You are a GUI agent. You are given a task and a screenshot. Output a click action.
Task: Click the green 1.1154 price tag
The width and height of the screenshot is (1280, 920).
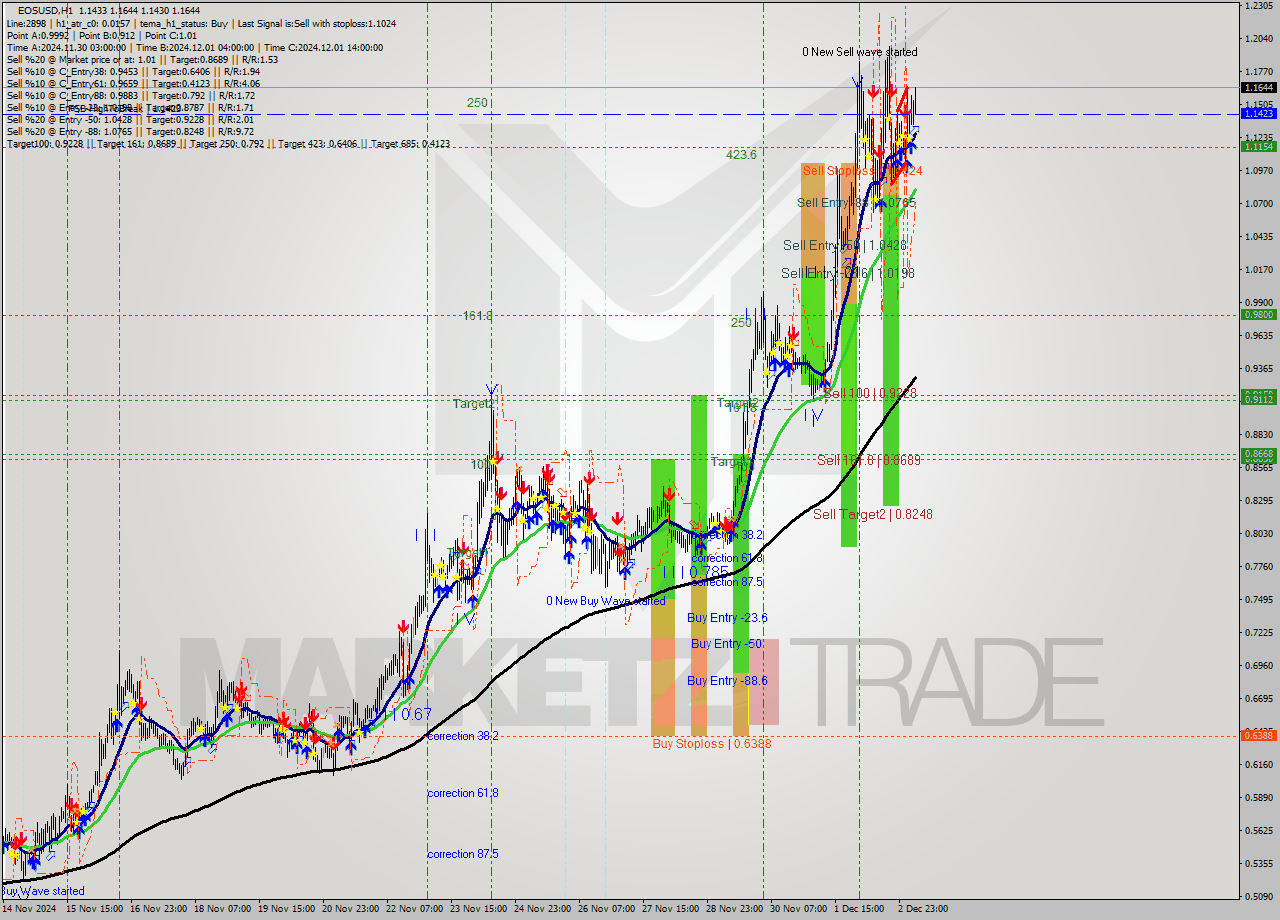[1258, 146]
